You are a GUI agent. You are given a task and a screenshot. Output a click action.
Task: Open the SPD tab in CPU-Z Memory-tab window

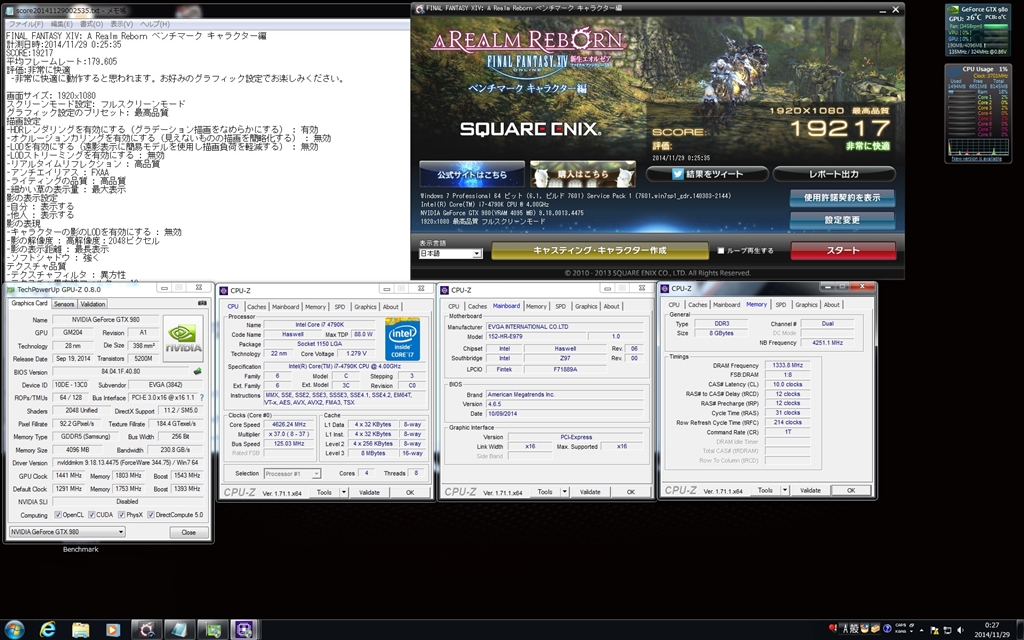click(x=780, y=304)
